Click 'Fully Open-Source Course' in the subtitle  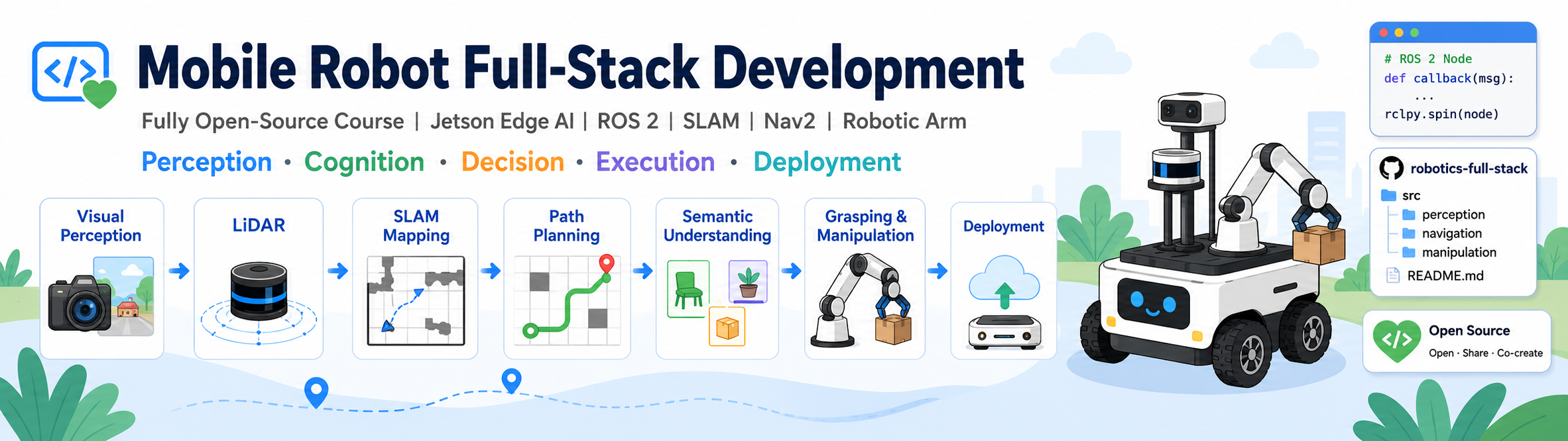272,121
